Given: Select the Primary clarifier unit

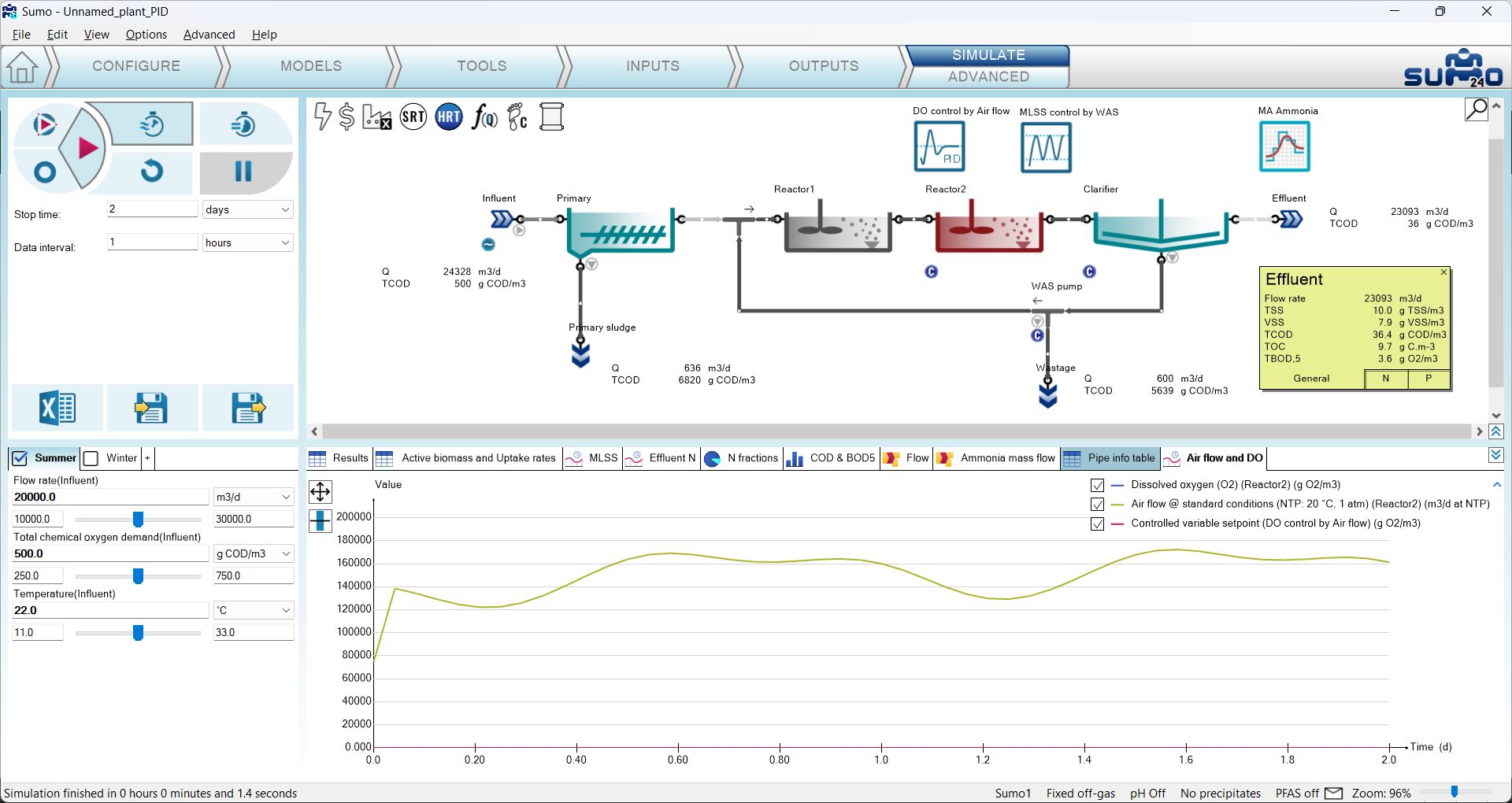Looking at the screenshot, I should coord(621,231).
